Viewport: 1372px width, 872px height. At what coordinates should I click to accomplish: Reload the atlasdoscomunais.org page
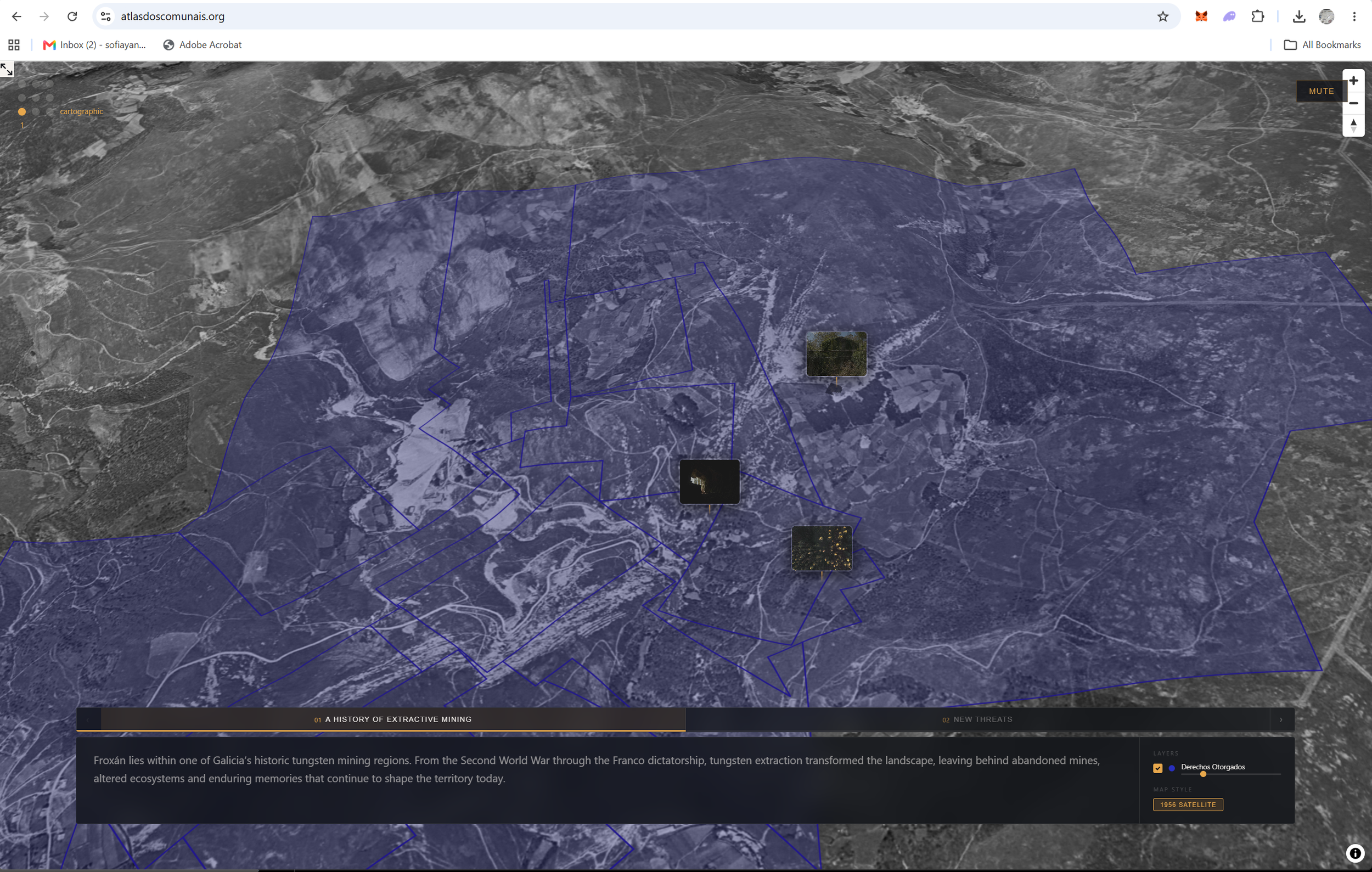coord(72,16)
